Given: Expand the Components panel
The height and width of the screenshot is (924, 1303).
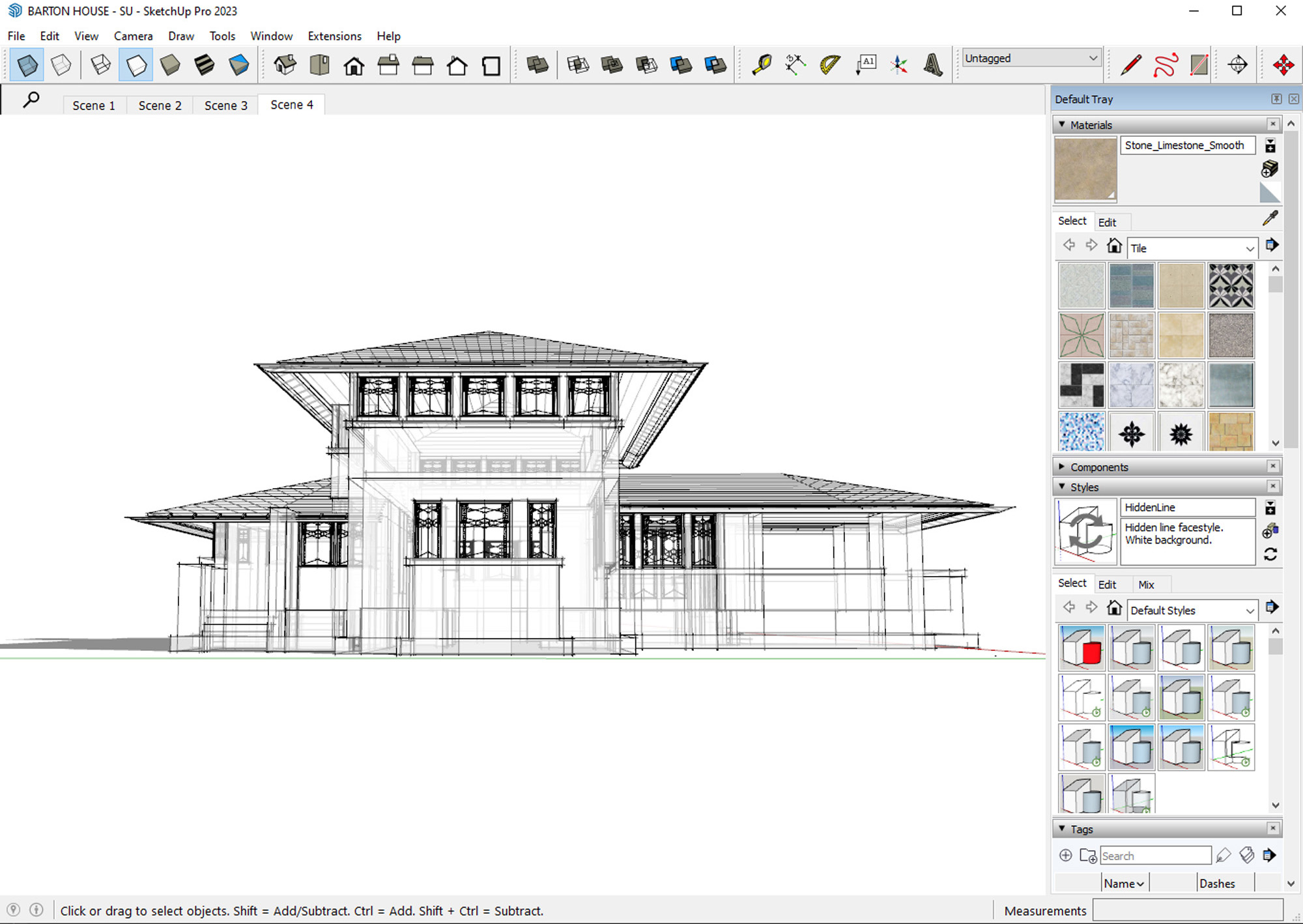Looking at the screenshot, I should point(1062,467).
